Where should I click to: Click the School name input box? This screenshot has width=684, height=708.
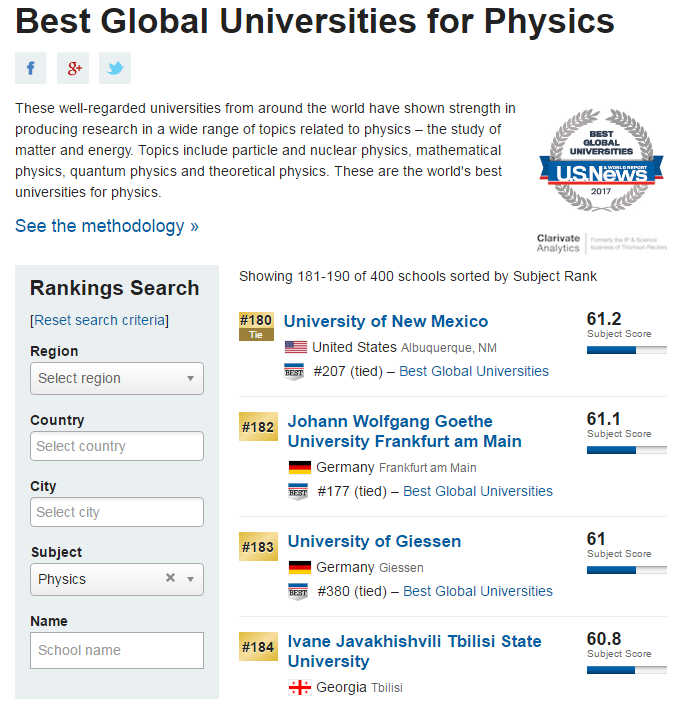[x=117, y=650]
